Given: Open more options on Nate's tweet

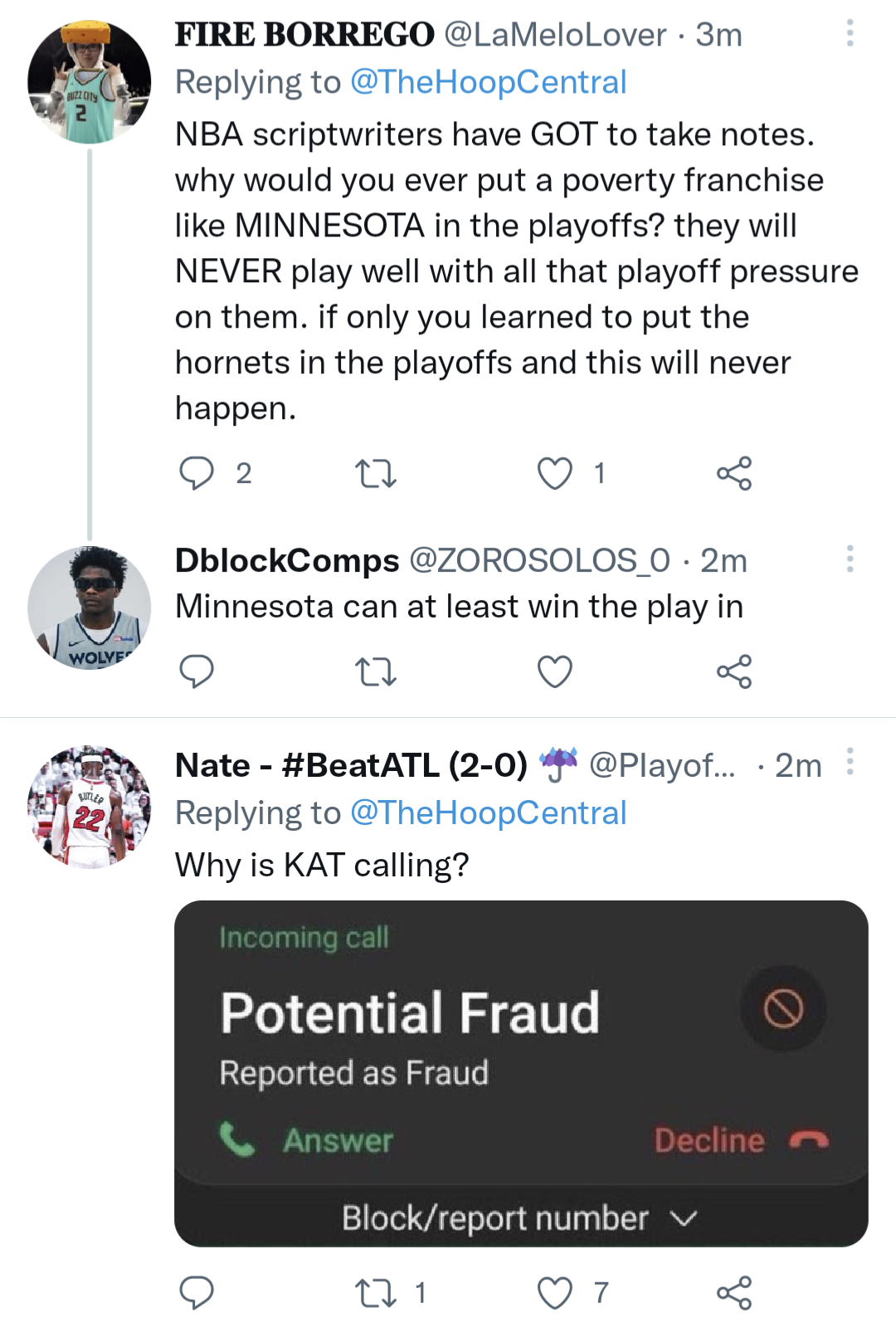Looking at the screenshot, I should coord(850,761).
